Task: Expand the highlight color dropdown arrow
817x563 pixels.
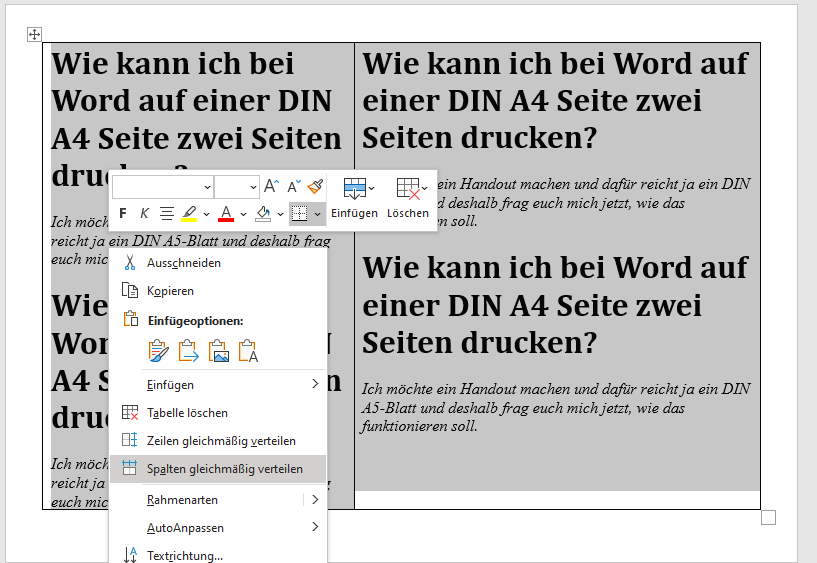Action: 206,214
